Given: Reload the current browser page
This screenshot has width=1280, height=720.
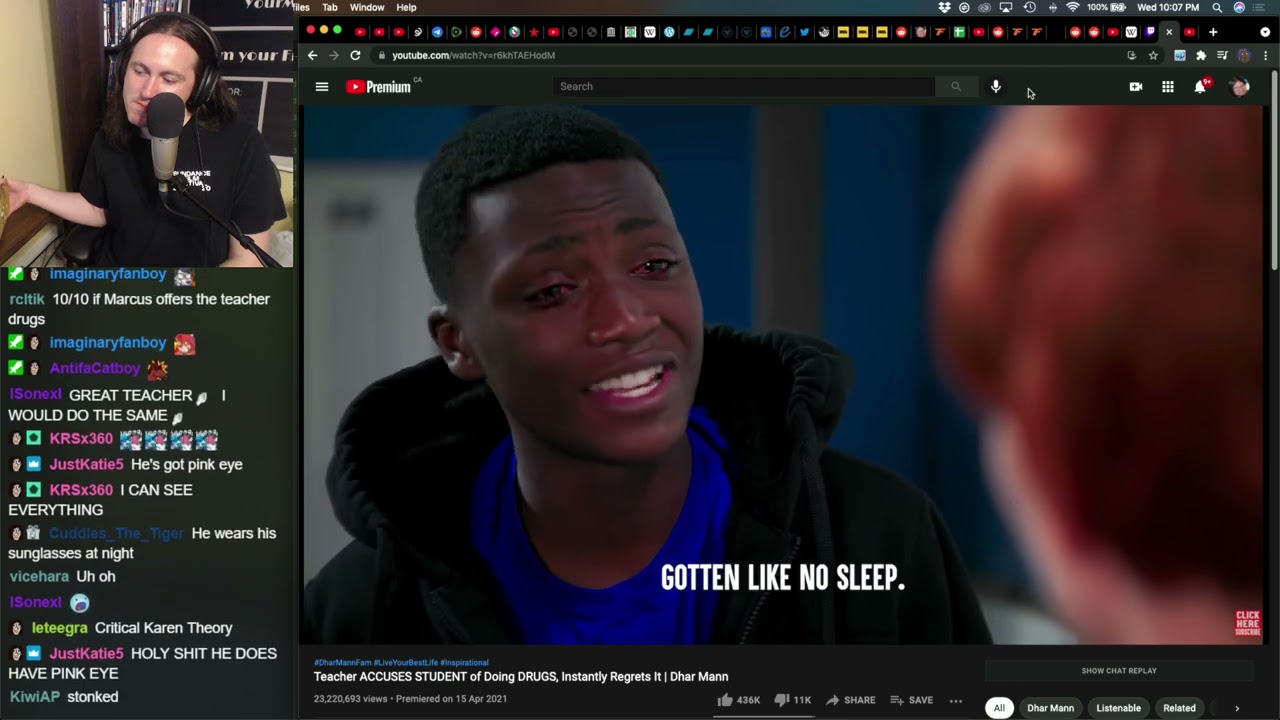Looking at the screenshot, I should 355,55.
